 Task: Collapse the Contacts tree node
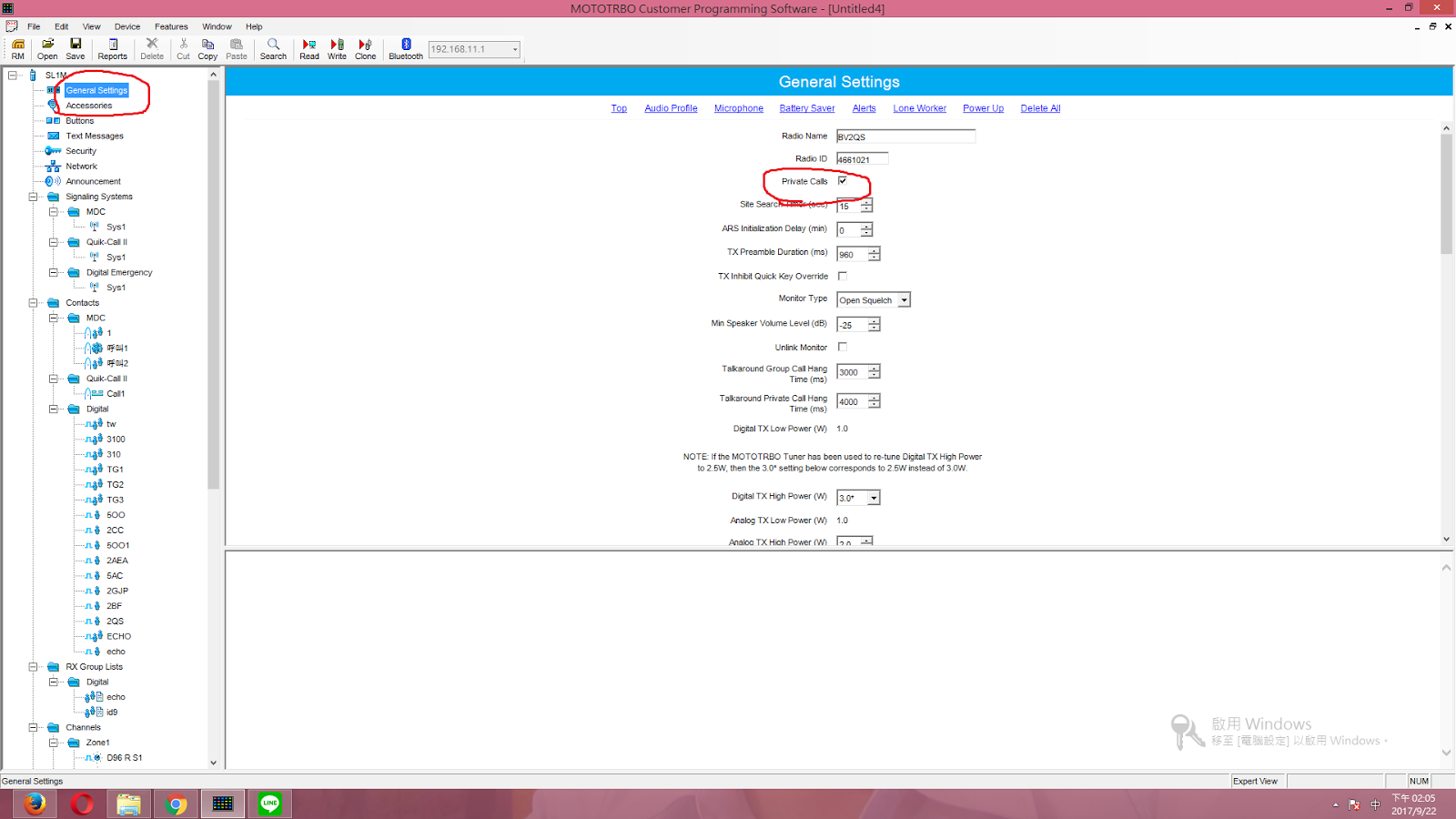(34, 303)
